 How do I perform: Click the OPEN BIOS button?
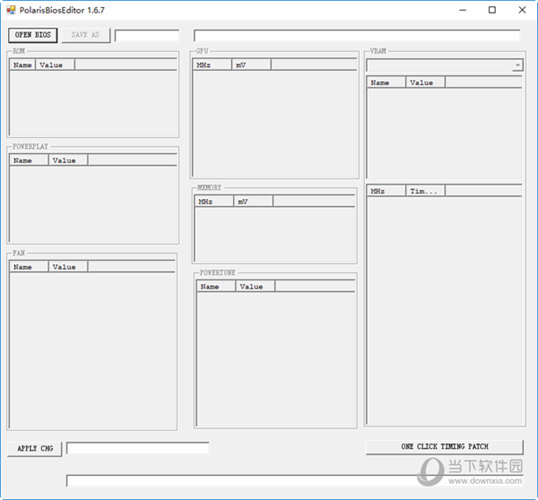click(x=33, y=35)
